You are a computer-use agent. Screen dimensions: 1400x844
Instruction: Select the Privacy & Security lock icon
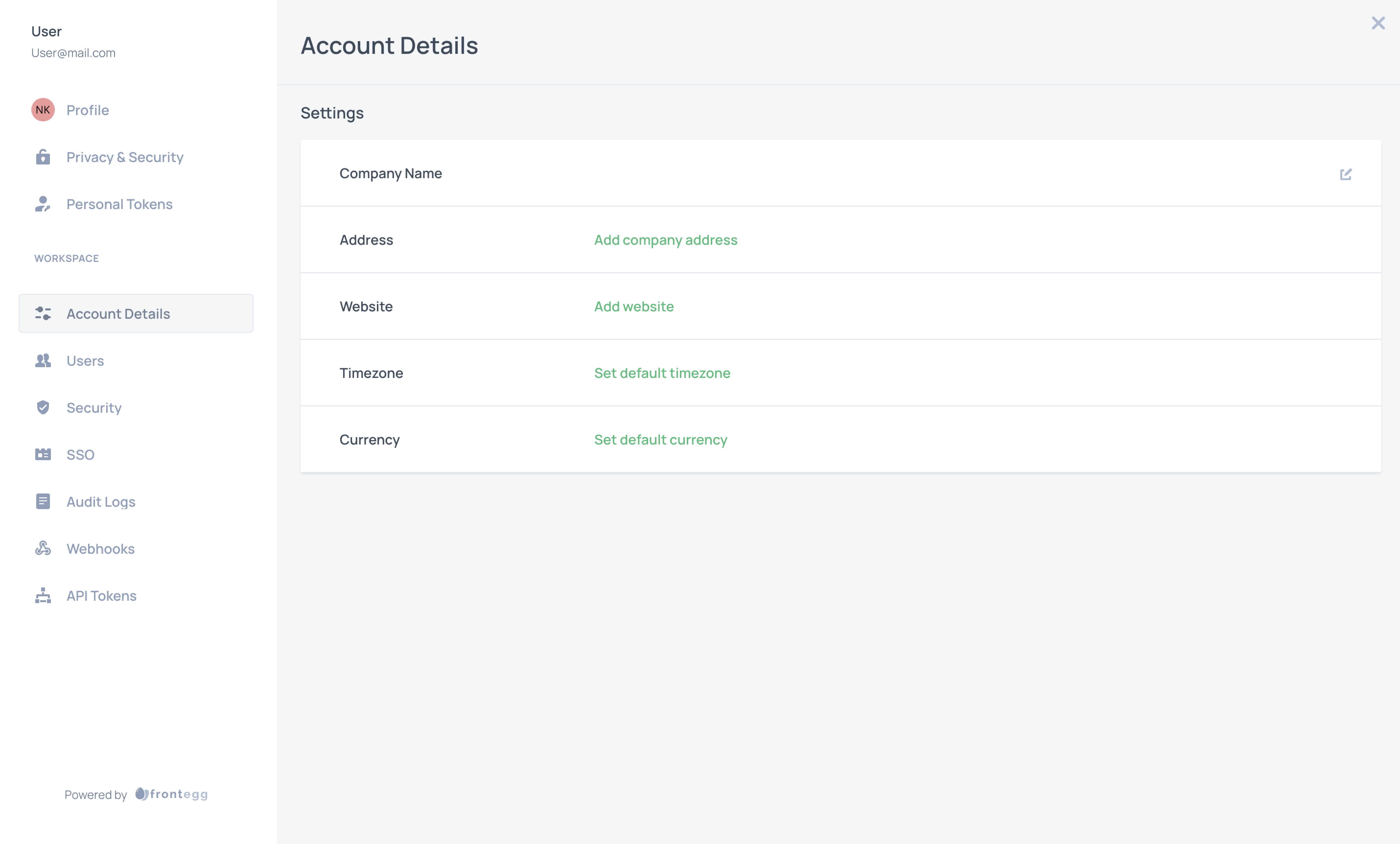(43, 157)
